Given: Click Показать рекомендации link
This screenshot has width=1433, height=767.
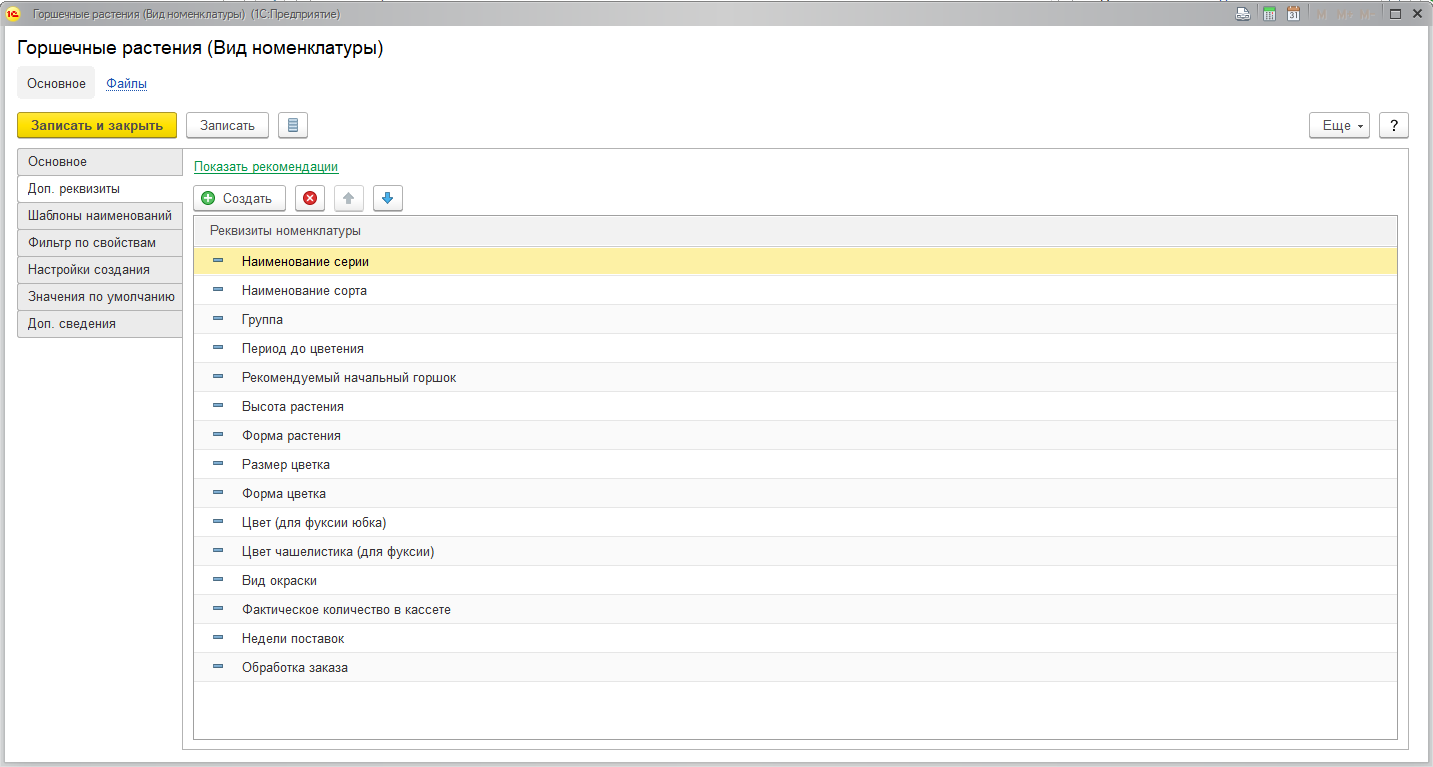Looking at the screenshot, I should click(x=266, y=167).
